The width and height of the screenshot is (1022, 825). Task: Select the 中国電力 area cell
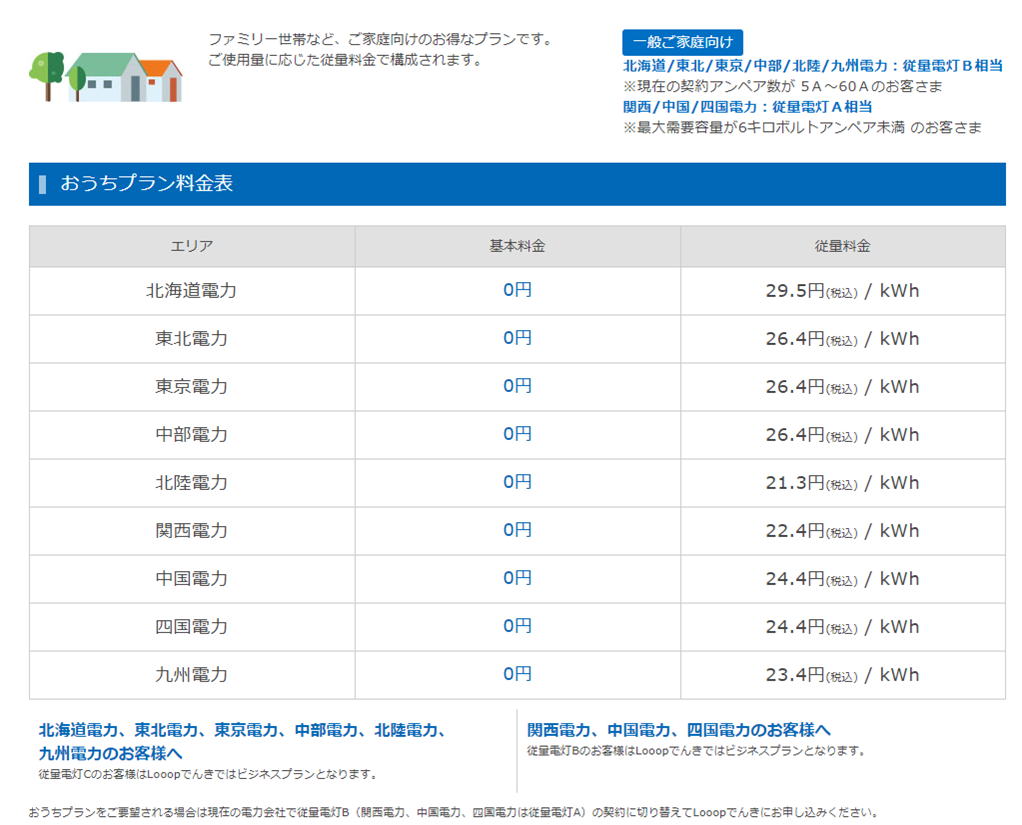pos(192,579)
